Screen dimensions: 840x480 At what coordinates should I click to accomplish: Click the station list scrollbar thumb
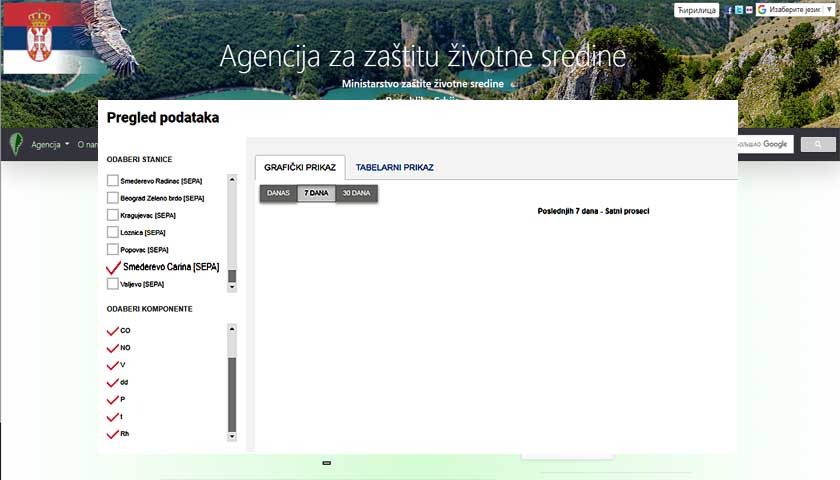(232, 276)
